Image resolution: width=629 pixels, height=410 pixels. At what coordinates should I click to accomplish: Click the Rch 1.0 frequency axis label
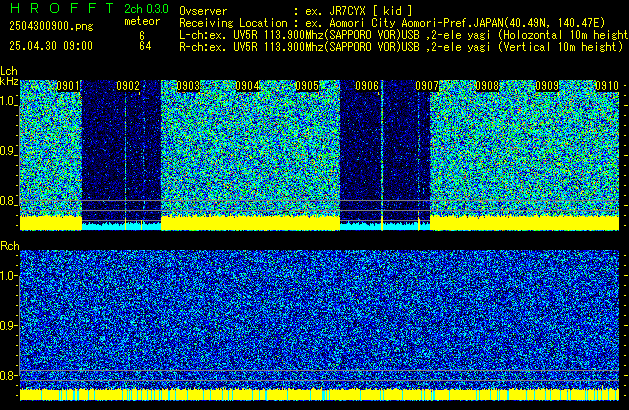pos(8,276)
